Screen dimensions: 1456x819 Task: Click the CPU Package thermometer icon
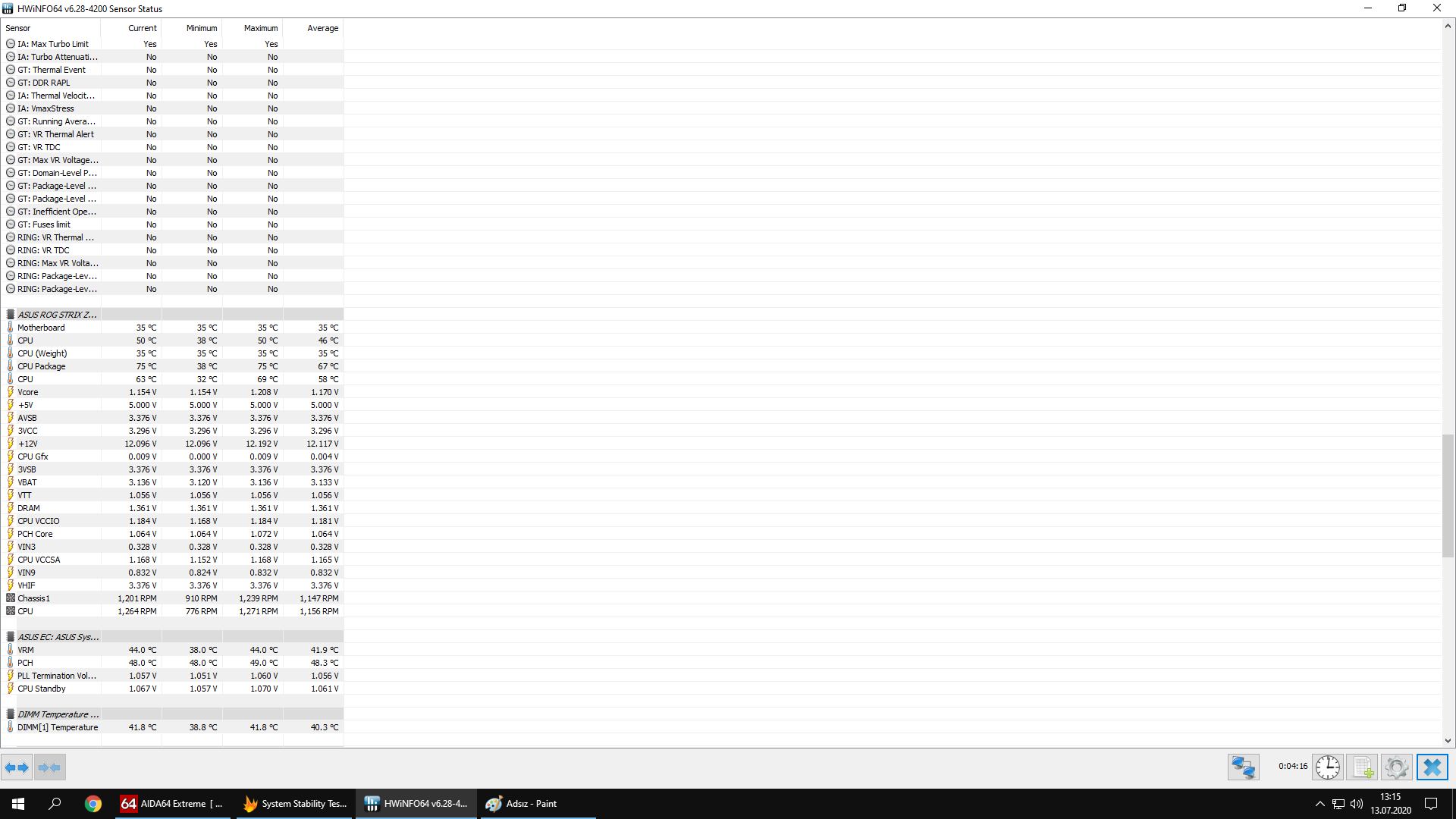pyautogui.click(x=11, y=366)
